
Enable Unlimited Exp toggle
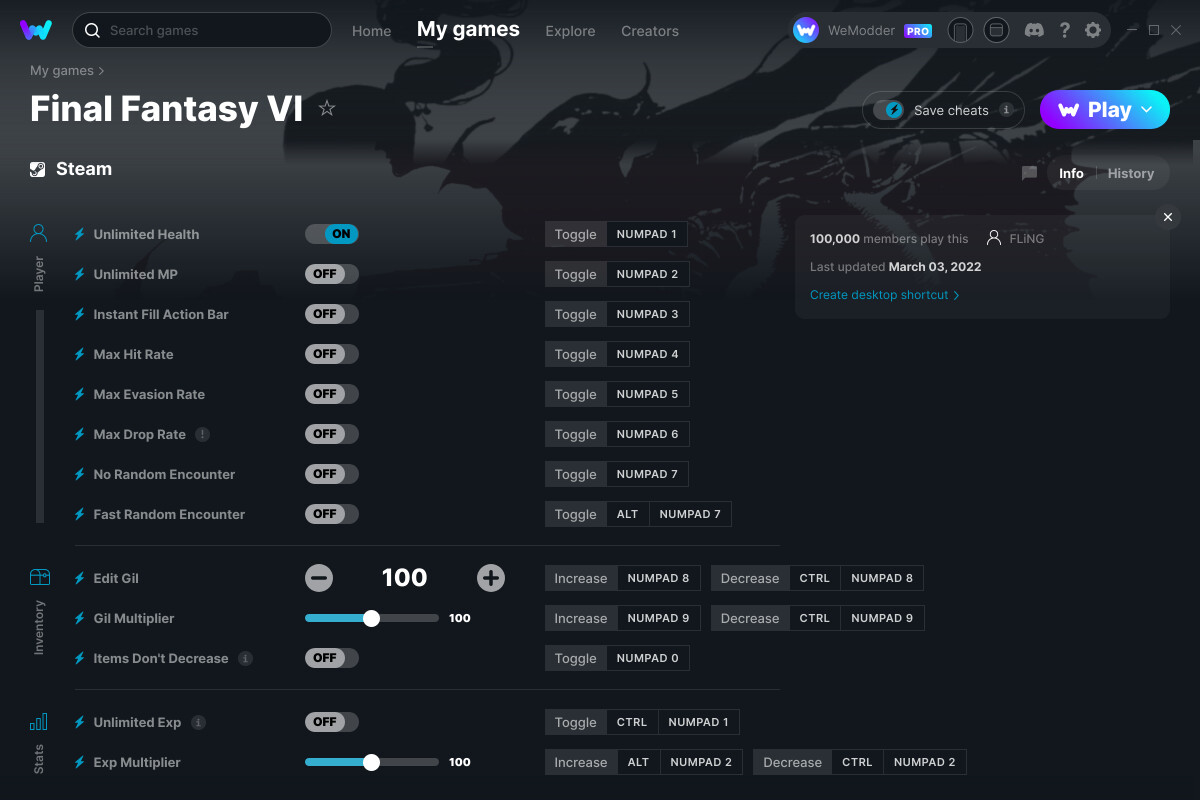pos(332,722)
